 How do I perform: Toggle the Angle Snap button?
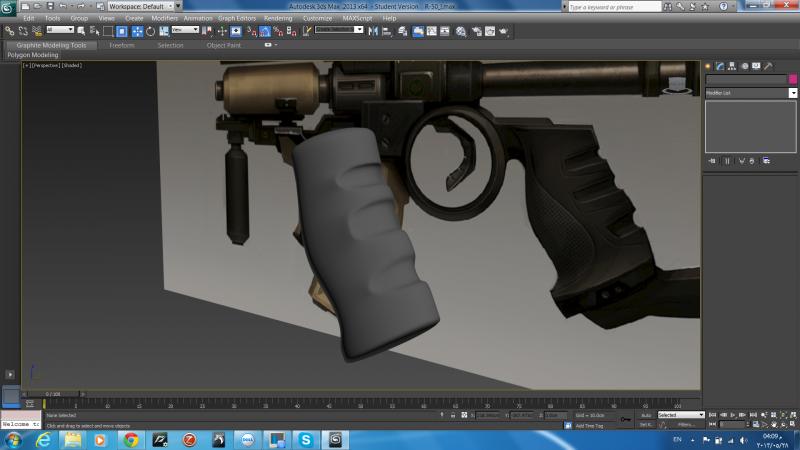pyautogui.click(x=265, y=31)
